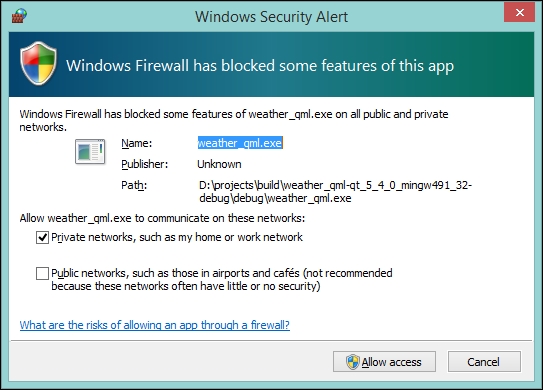Click the multicolored Windows security shield icon
This screenshot has height=390, width=543.
coord(38,63)
